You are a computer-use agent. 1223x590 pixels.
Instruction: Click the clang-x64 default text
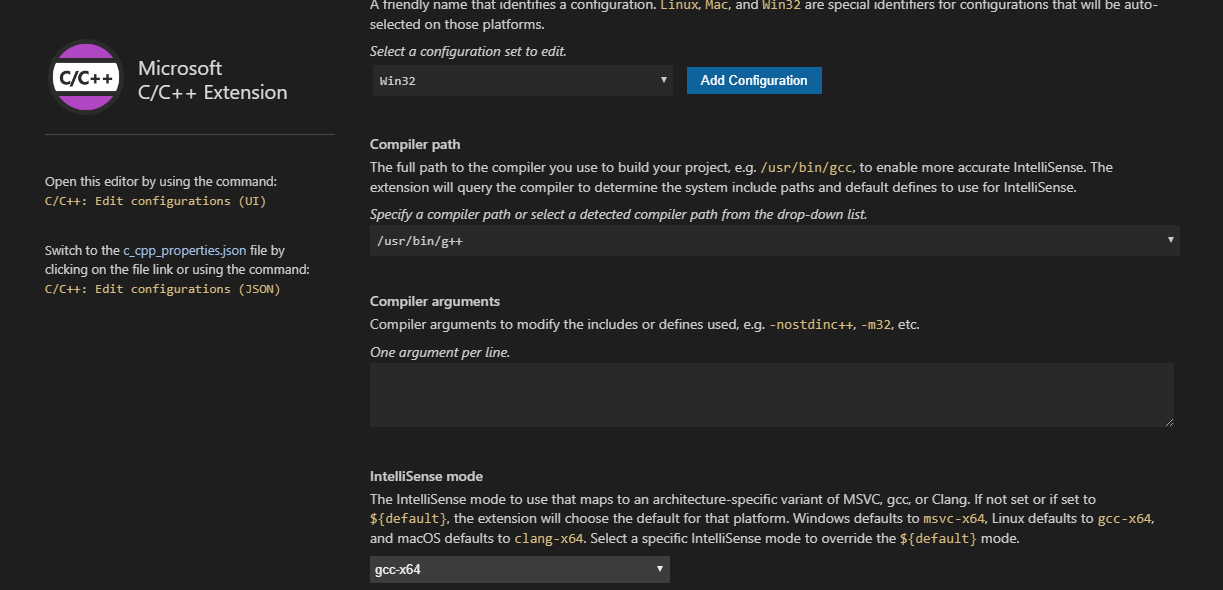(x=547, y=539)
